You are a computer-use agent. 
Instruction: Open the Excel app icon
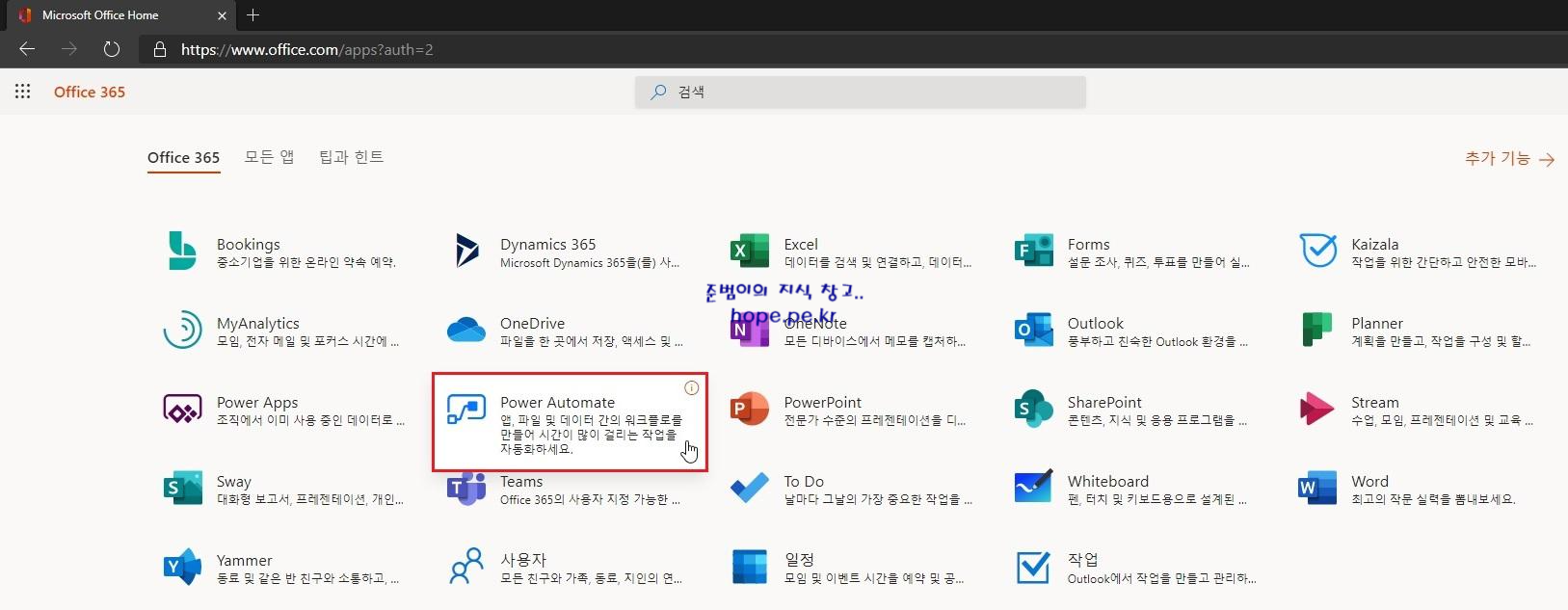point(750,252)
